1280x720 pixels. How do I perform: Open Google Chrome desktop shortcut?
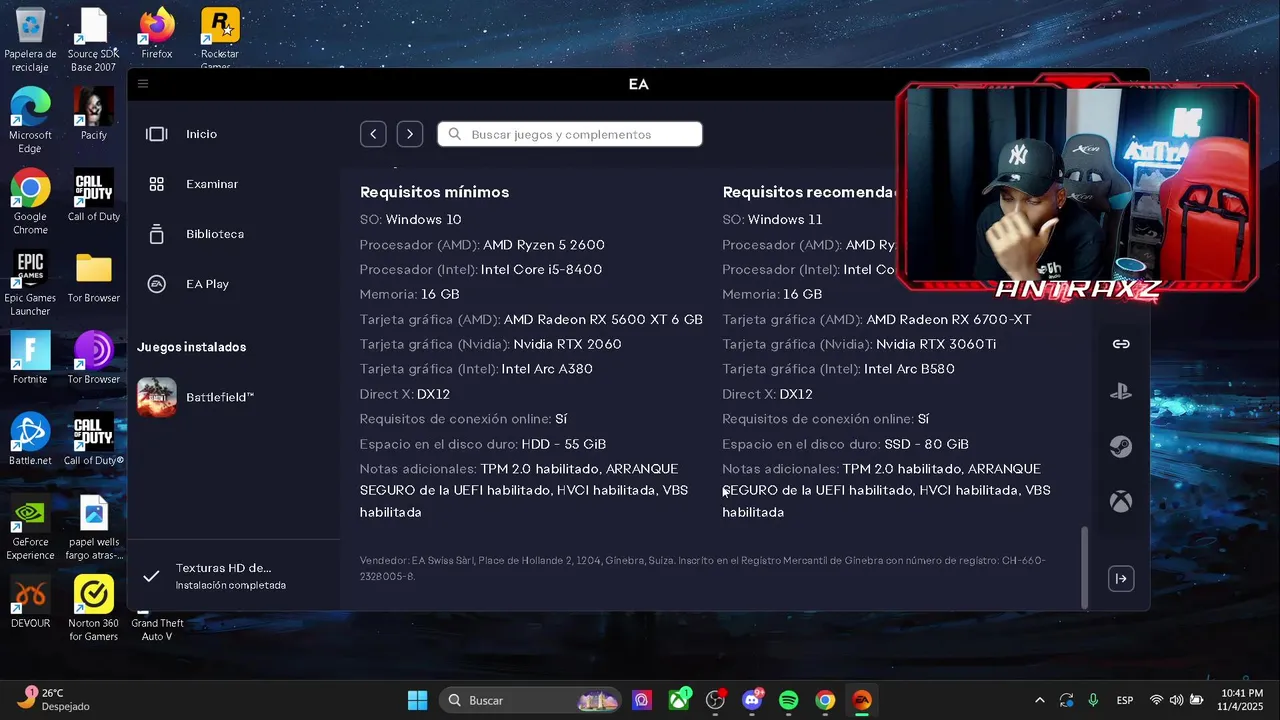coord(30,202)
